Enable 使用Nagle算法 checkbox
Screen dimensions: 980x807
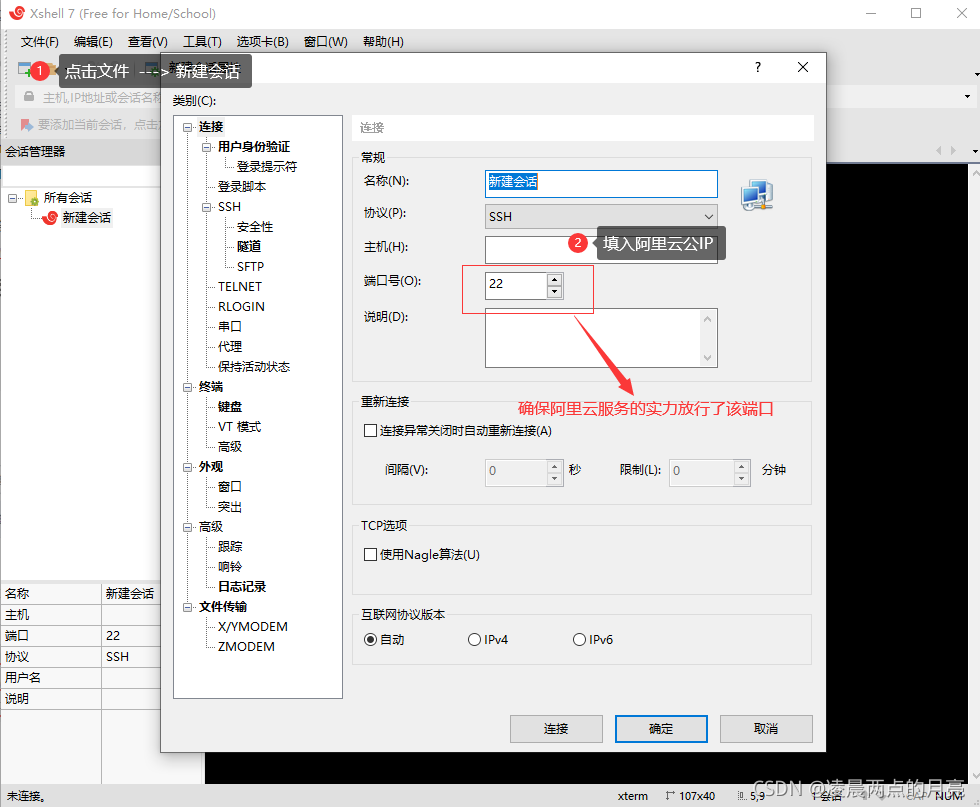(x=371, y=554)
